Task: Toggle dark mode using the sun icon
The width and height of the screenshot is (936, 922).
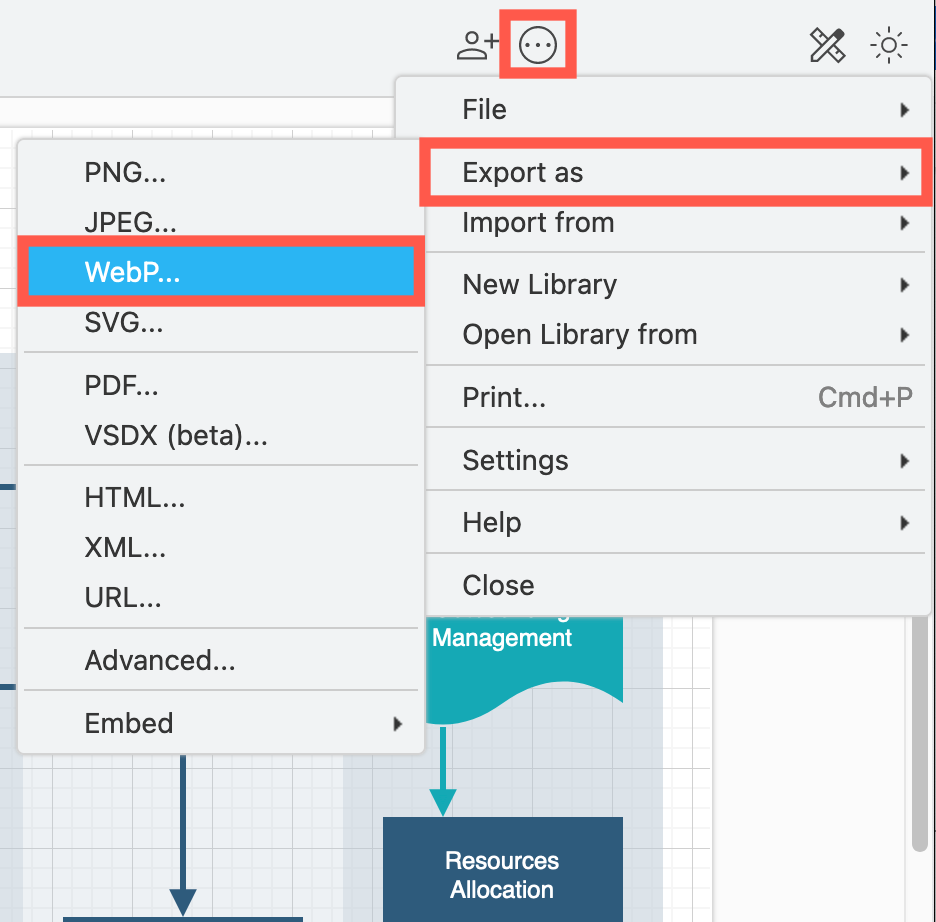Action: click(x=888, y=44)
